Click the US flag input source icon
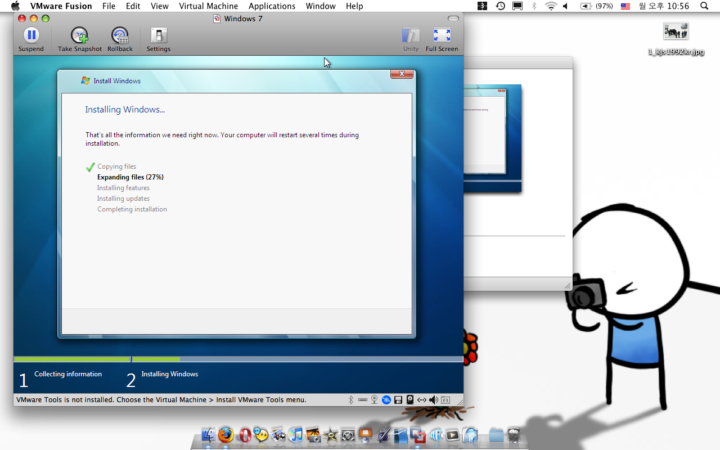 pos(625,6)
